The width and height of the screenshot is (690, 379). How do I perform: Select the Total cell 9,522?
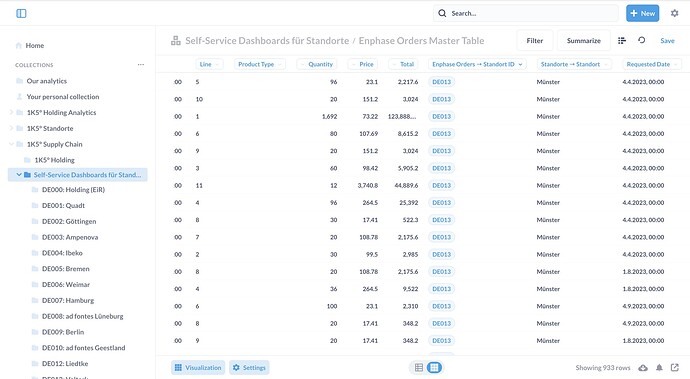(410, 289)
